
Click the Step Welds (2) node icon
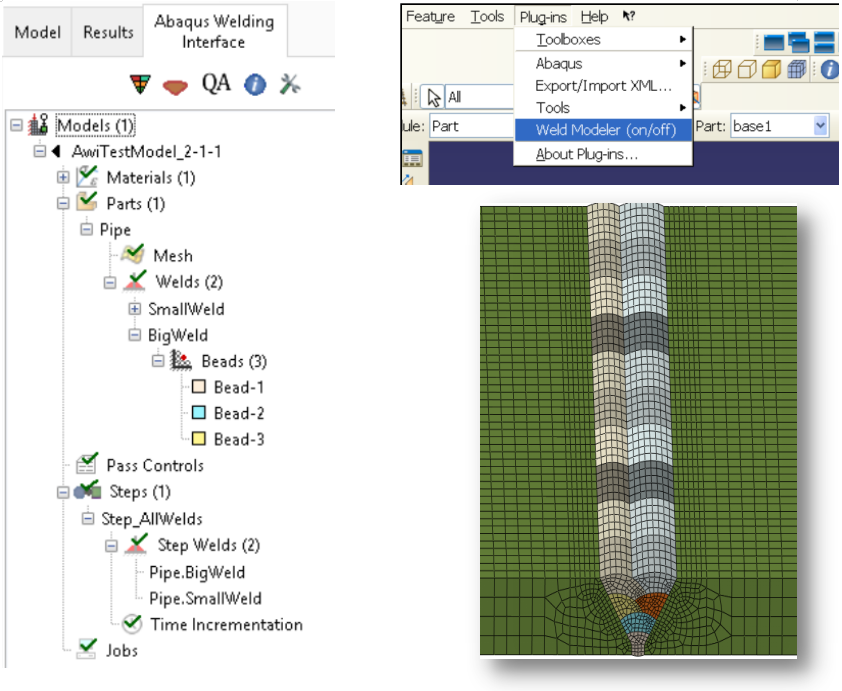click(136, 544)
